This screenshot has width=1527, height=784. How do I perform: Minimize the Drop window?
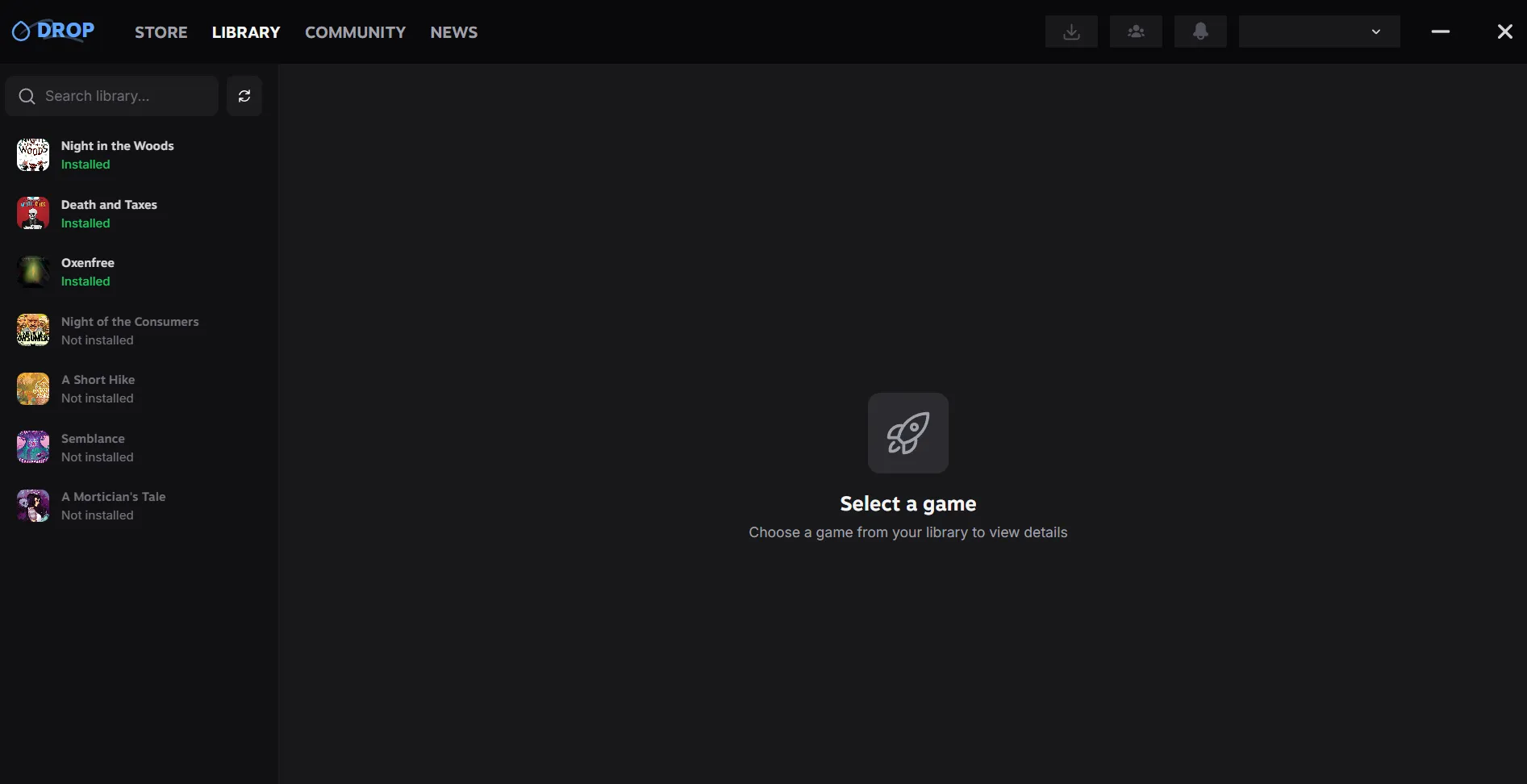coord(1440,31)
